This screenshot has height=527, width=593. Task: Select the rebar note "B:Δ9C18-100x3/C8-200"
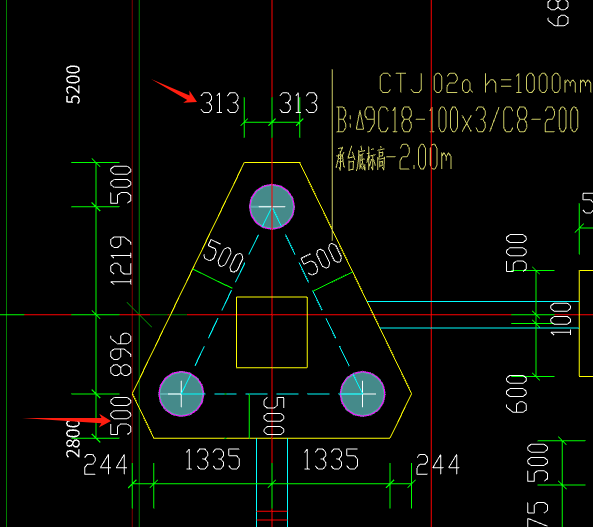(x=458, y=120)
